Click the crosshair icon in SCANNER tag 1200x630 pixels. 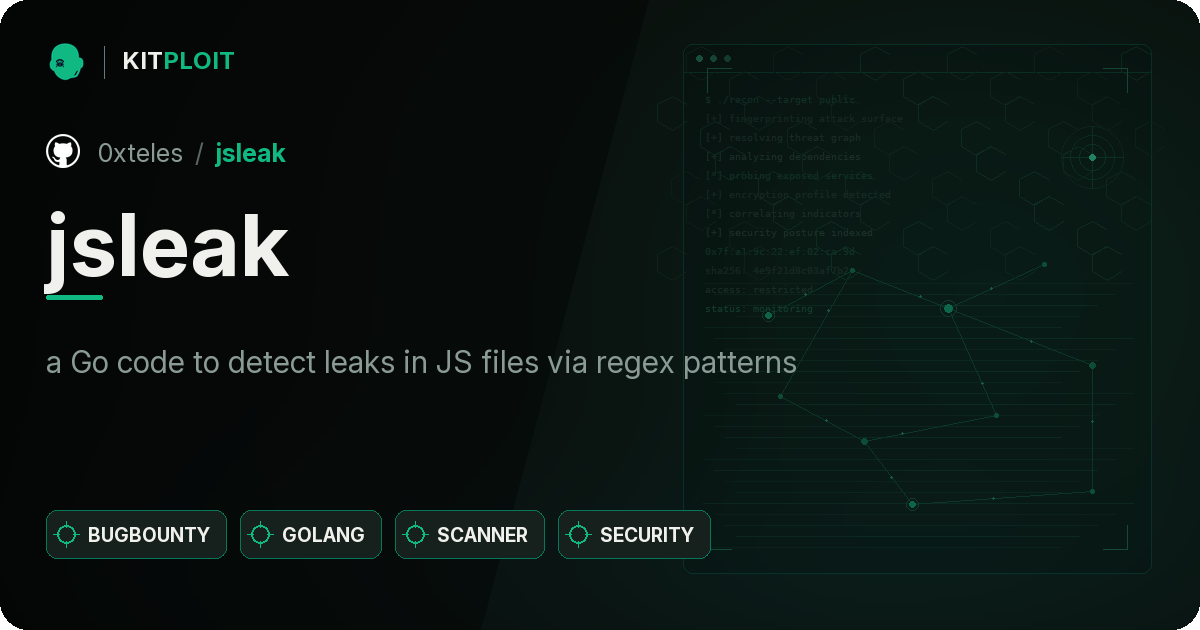point(416,535)
